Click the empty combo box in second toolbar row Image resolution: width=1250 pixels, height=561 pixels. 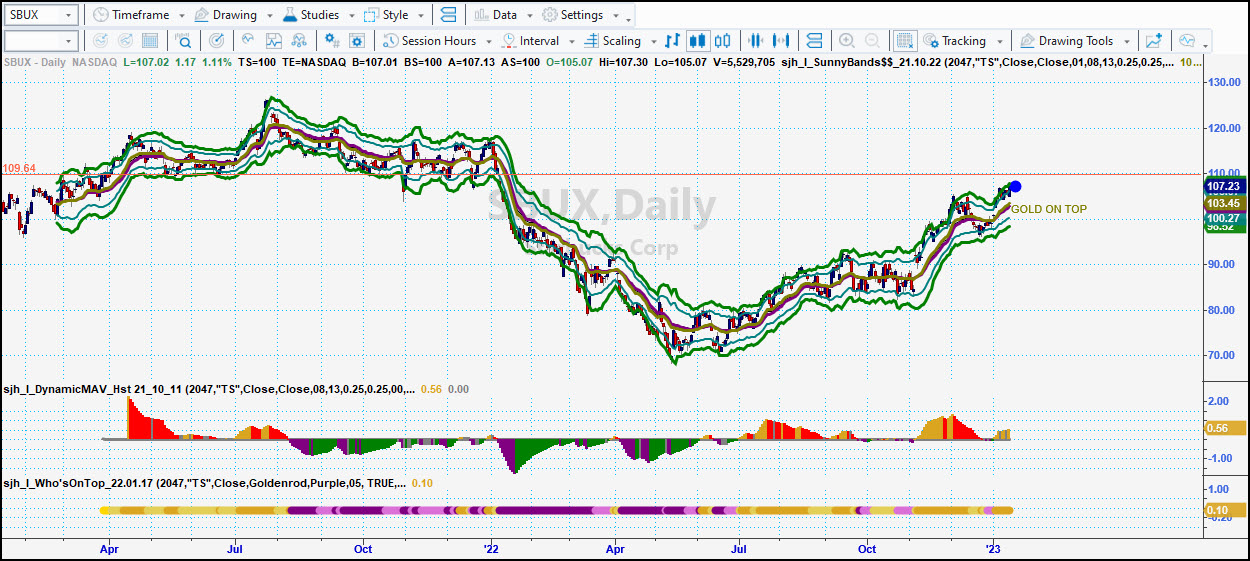[41, 41]
